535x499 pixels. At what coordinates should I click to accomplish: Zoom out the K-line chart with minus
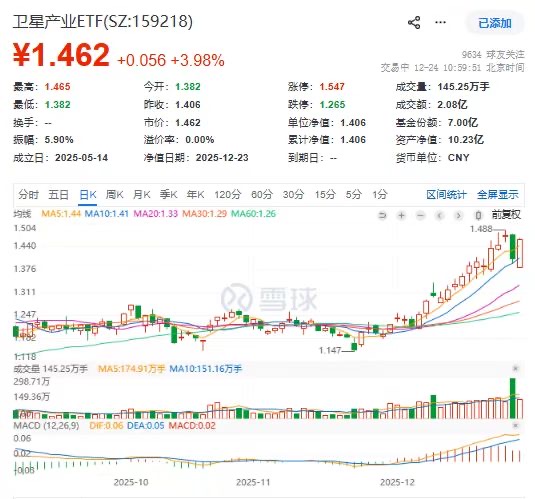pos(421,215)
